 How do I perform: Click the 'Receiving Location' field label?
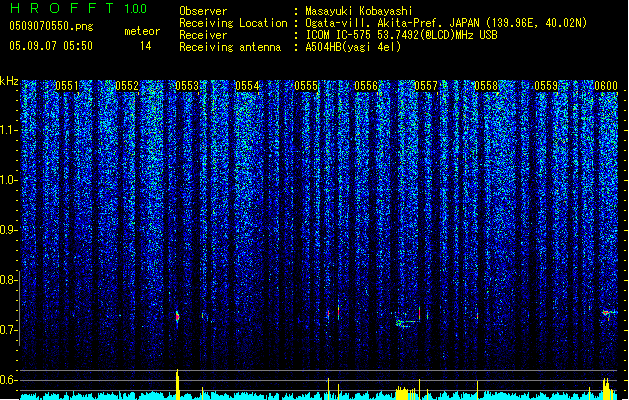tap(233, 23)
